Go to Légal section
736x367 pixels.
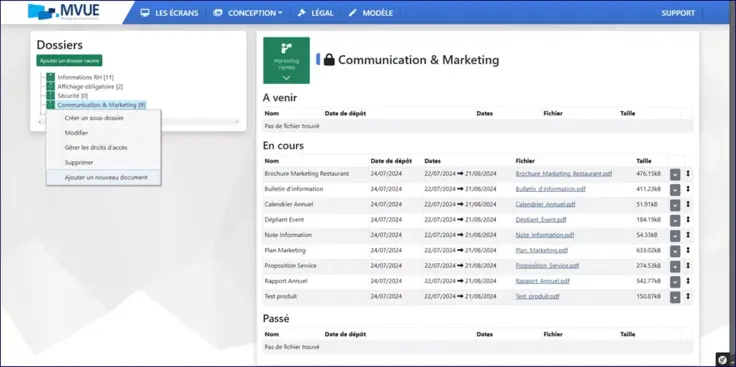(315, 13)
